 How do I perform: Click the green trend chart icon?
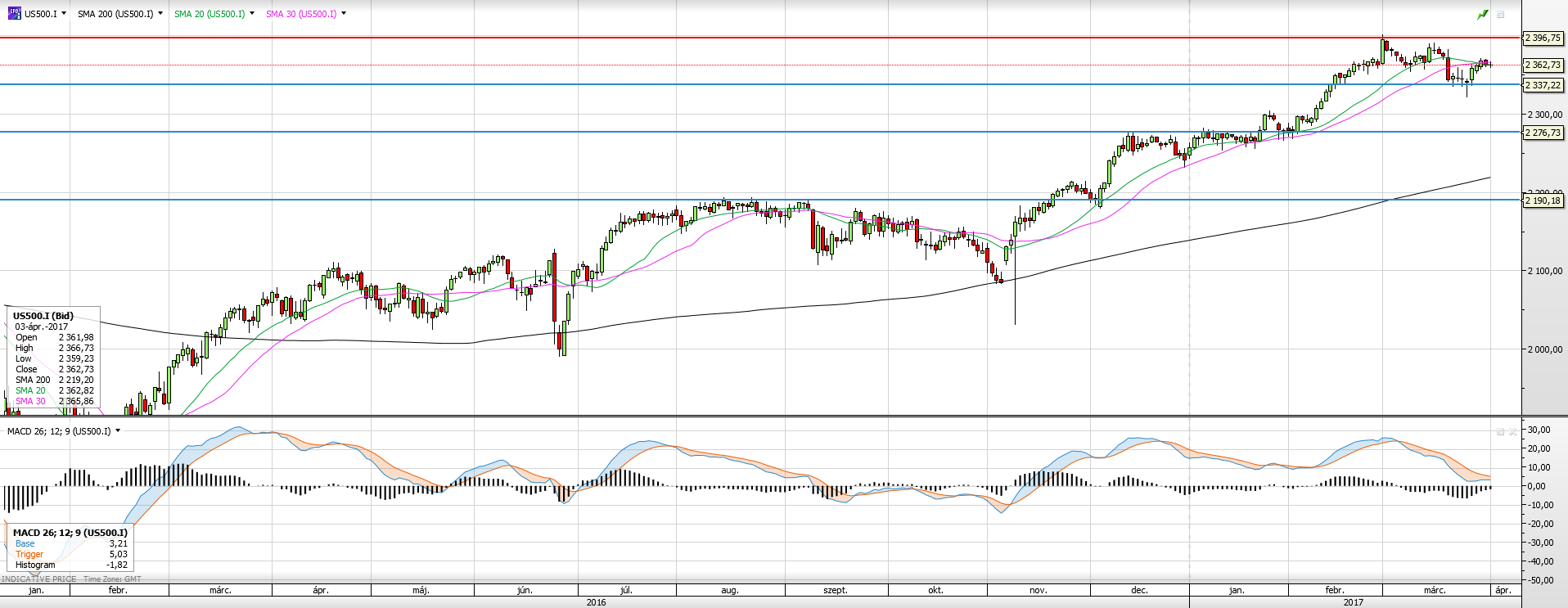[x=1482, y=14]
